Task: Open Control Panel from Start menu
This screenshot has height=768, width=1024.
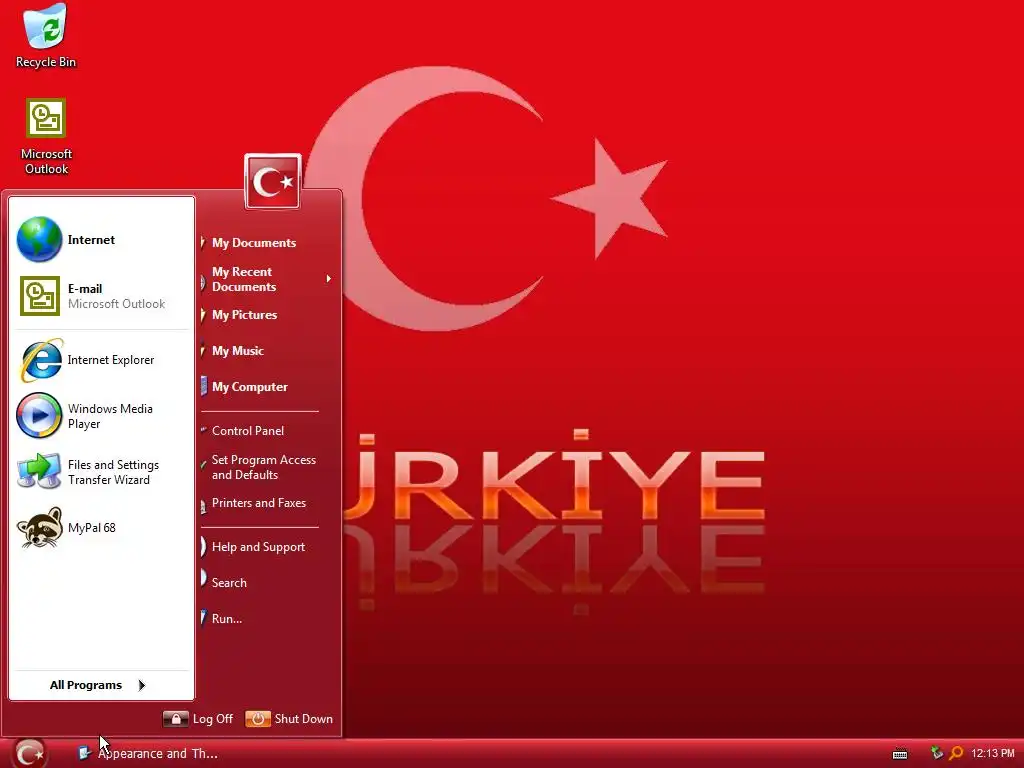Action: 248,431
